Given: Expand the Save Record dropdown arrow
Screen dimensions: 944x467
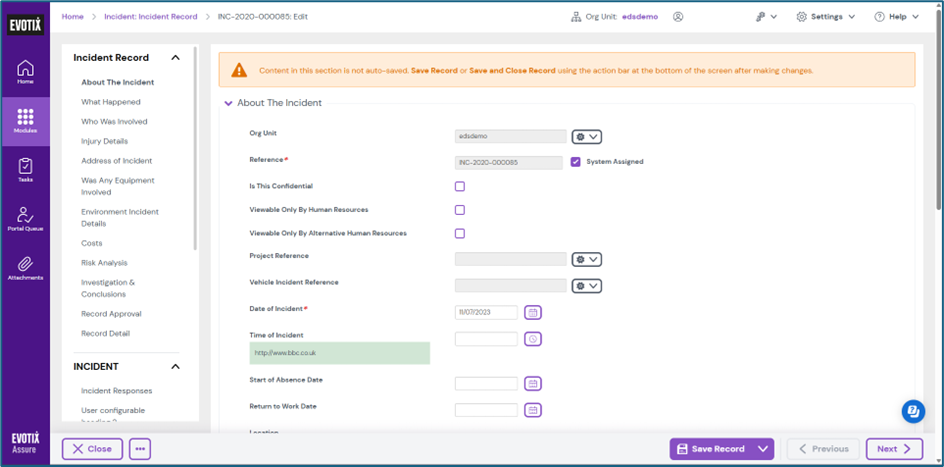Looking at the screenshot, I should [765, 449].
